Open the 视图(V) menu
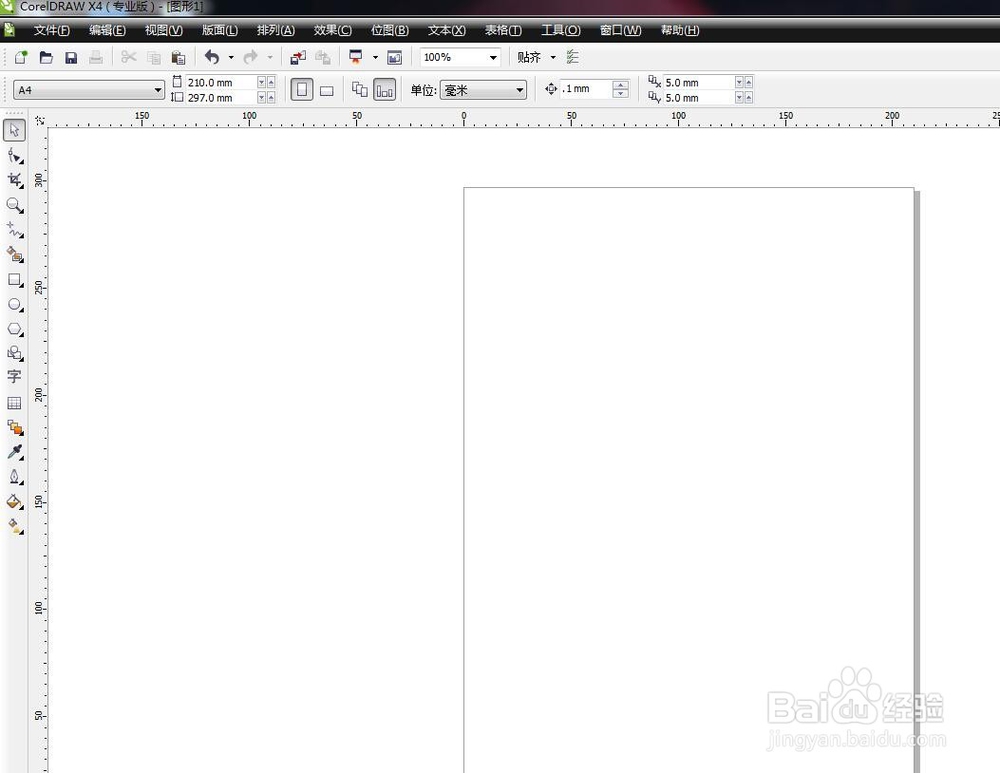 coord(163,31)
